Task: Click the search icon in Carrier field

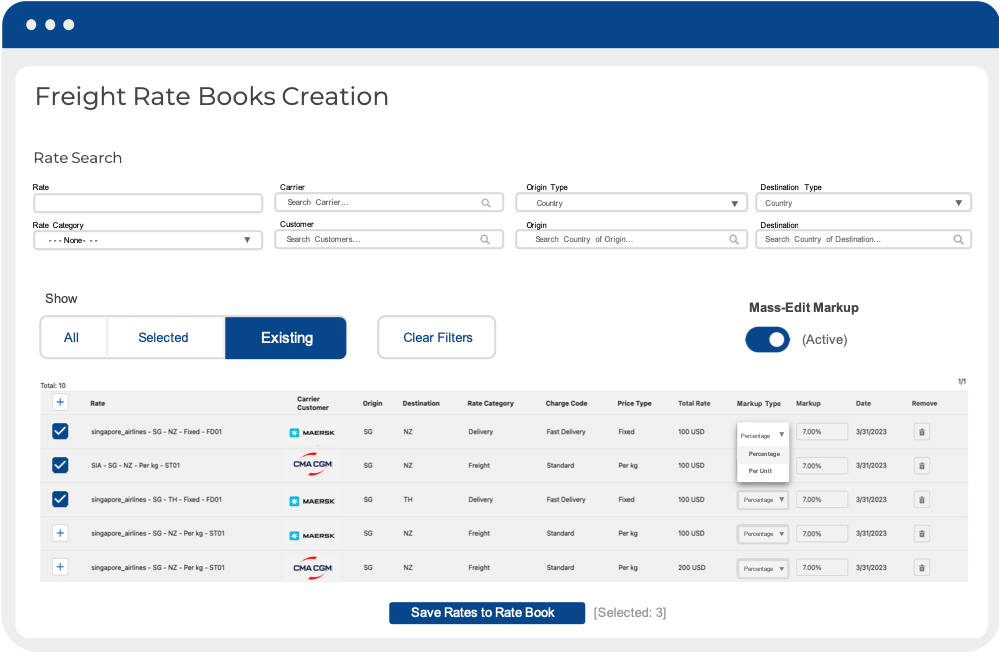Action: point(486,202)
